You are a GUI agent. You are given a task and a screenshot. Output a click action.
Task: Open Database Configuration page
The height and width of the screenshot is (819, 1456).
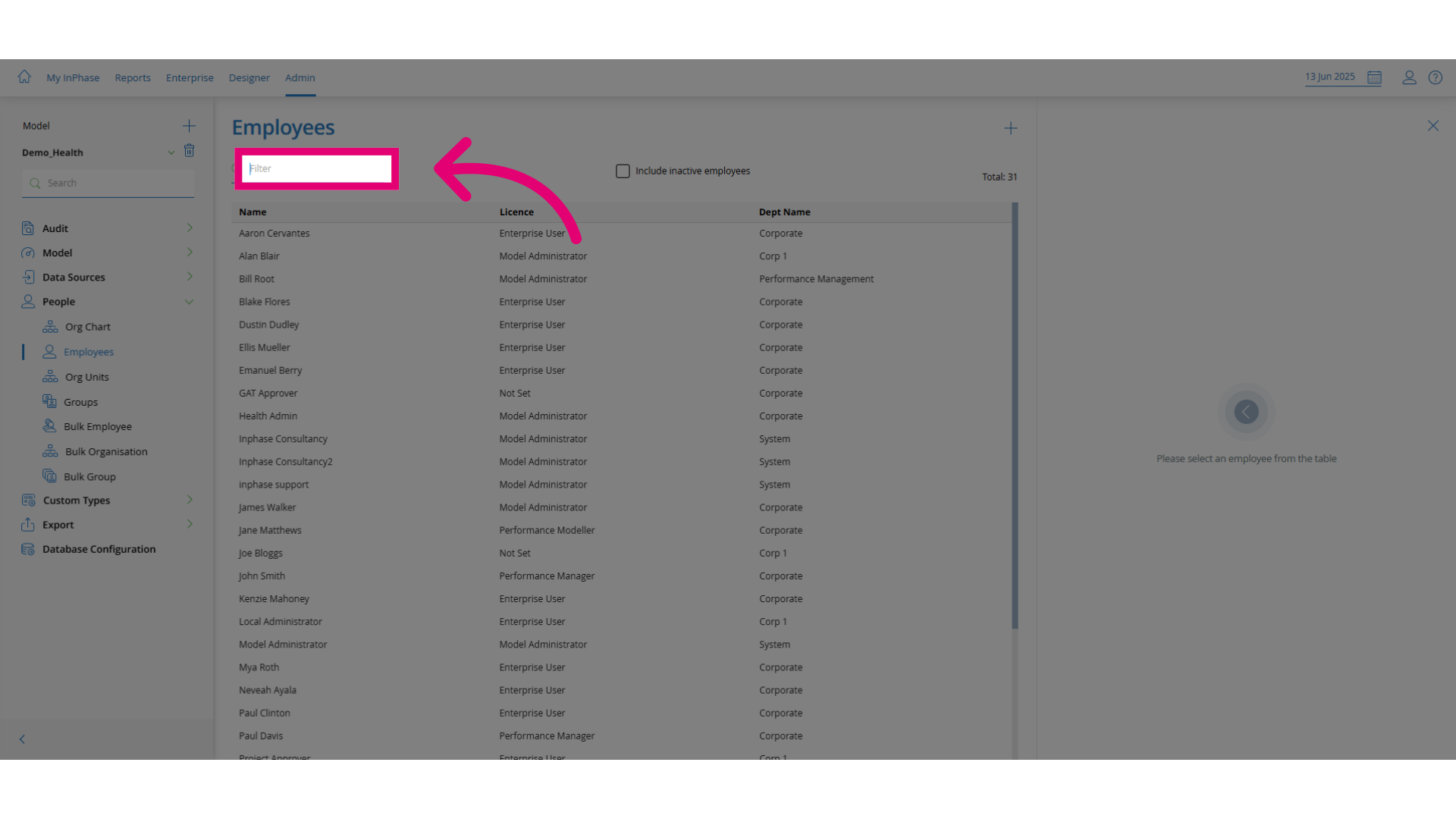[x=99, y=549]
